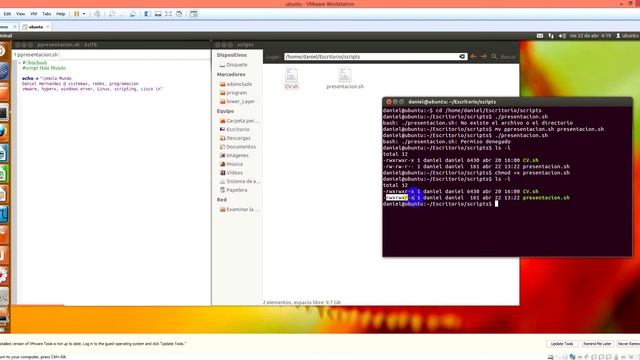Clear the location path with the eraser icon
Image resolution: width=640 pixels, height=360 pixels.
(462, 56)
